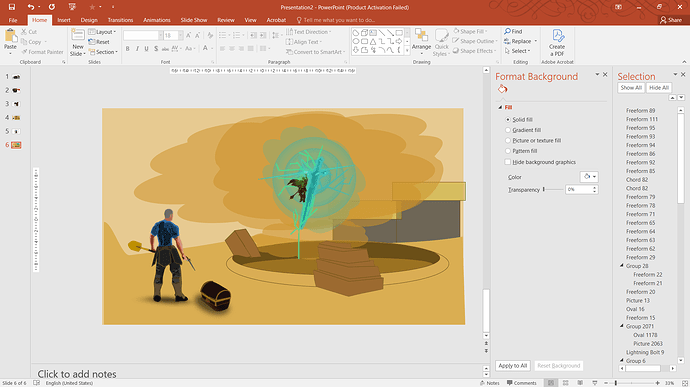The image size is (690, 387).
Task: Open Quick Styles gallery
Action: click(441, 43)
